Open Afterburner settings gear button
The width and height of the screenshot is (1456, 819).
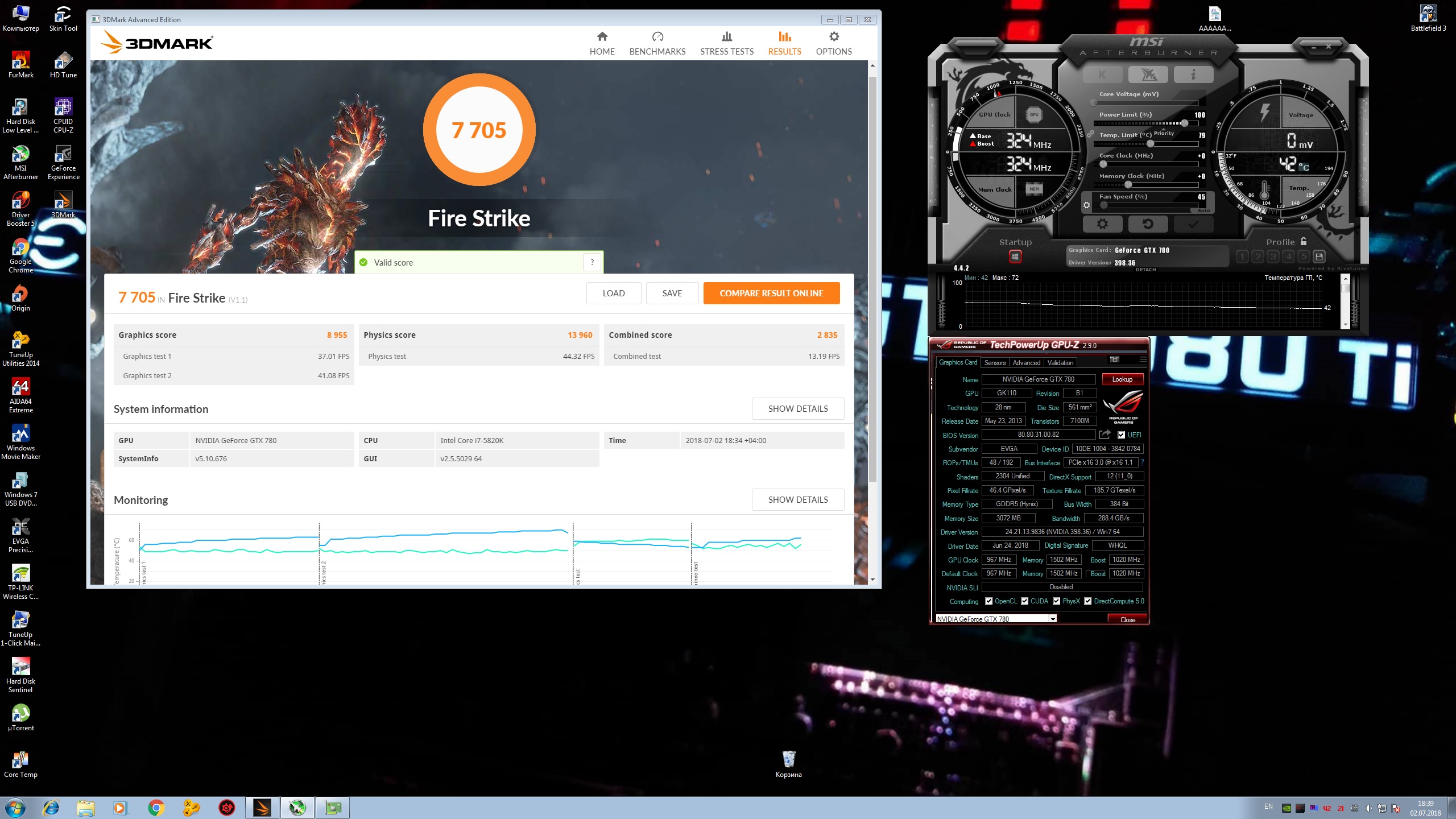1102,224
